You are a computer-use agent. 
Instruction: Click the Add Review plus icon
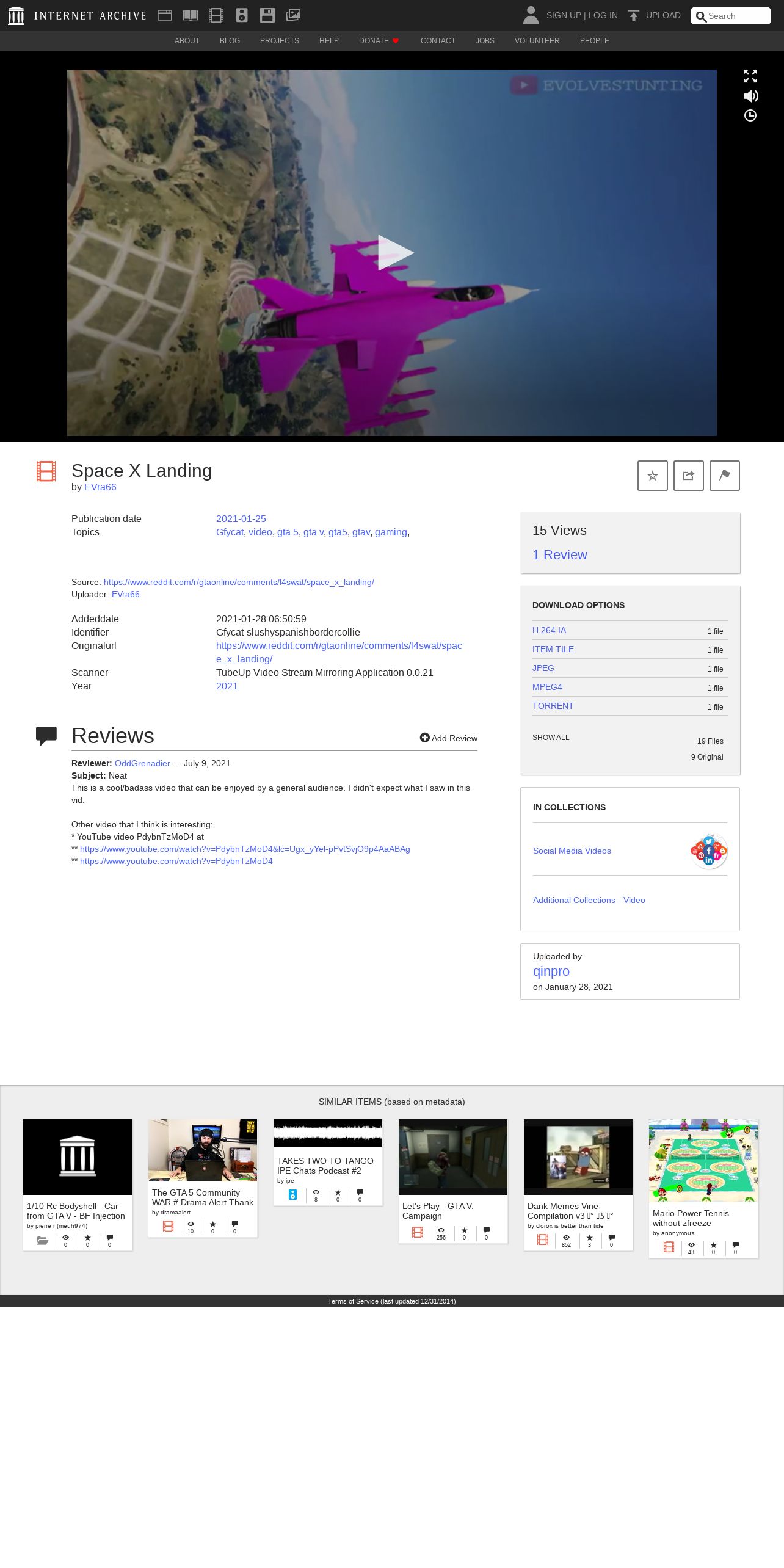tap(425, 738)
